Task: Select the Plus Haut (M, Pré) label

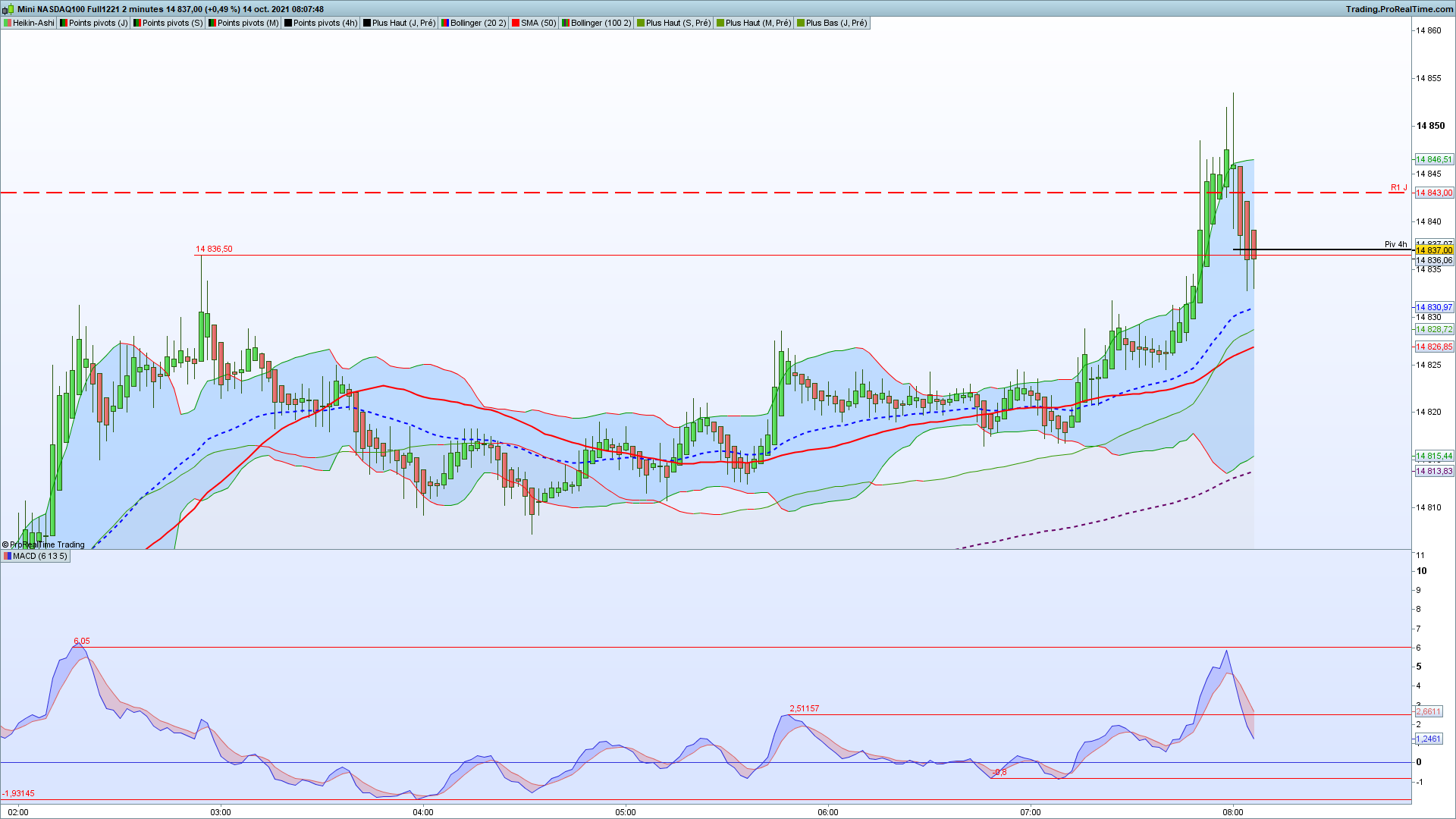Action: click(758, 23)
